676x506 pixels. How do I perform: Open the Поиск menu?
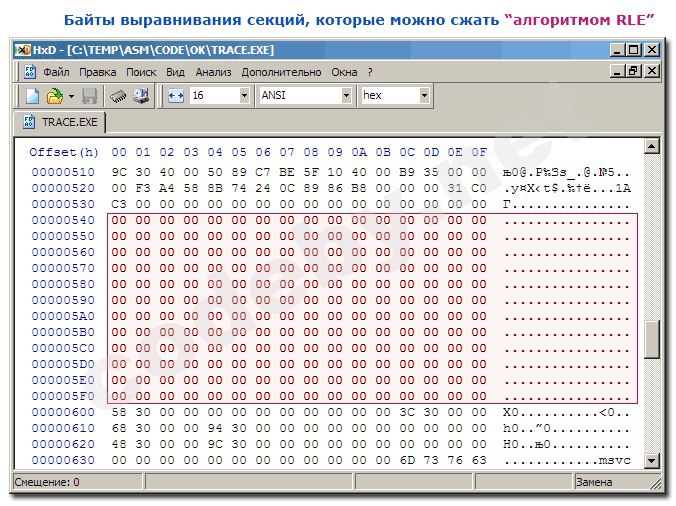(x=141, y=72)
